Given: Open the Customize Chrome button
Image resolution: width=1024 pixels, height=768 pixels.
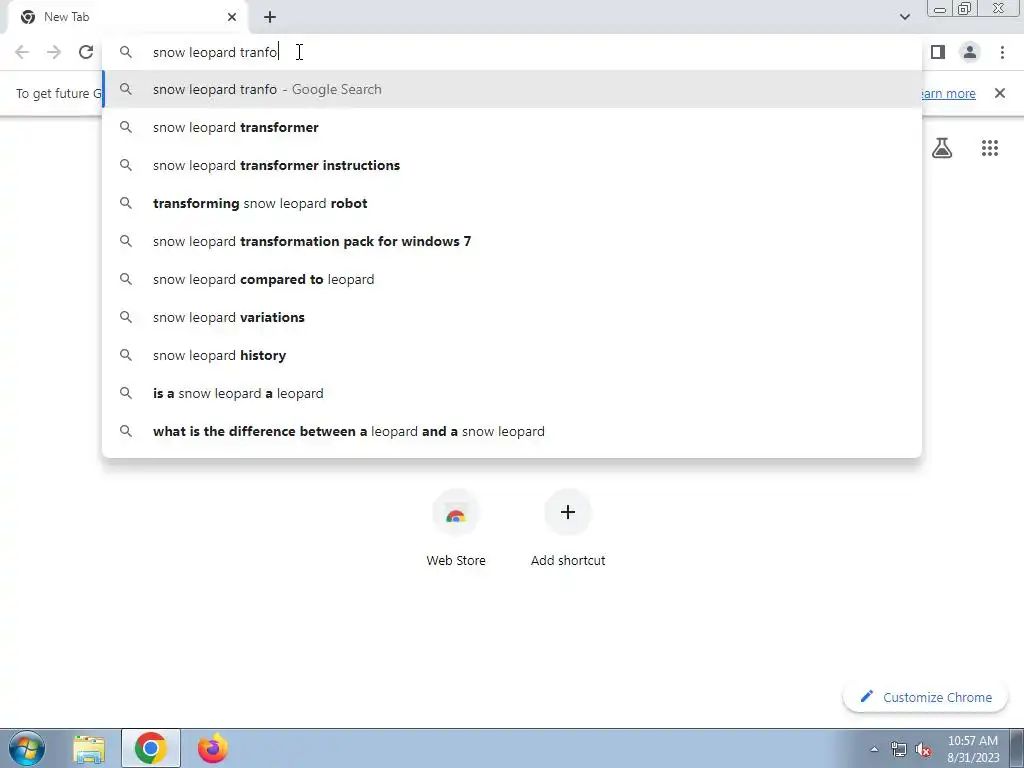Looking at the screenshot, I should [x=926, y=697].
